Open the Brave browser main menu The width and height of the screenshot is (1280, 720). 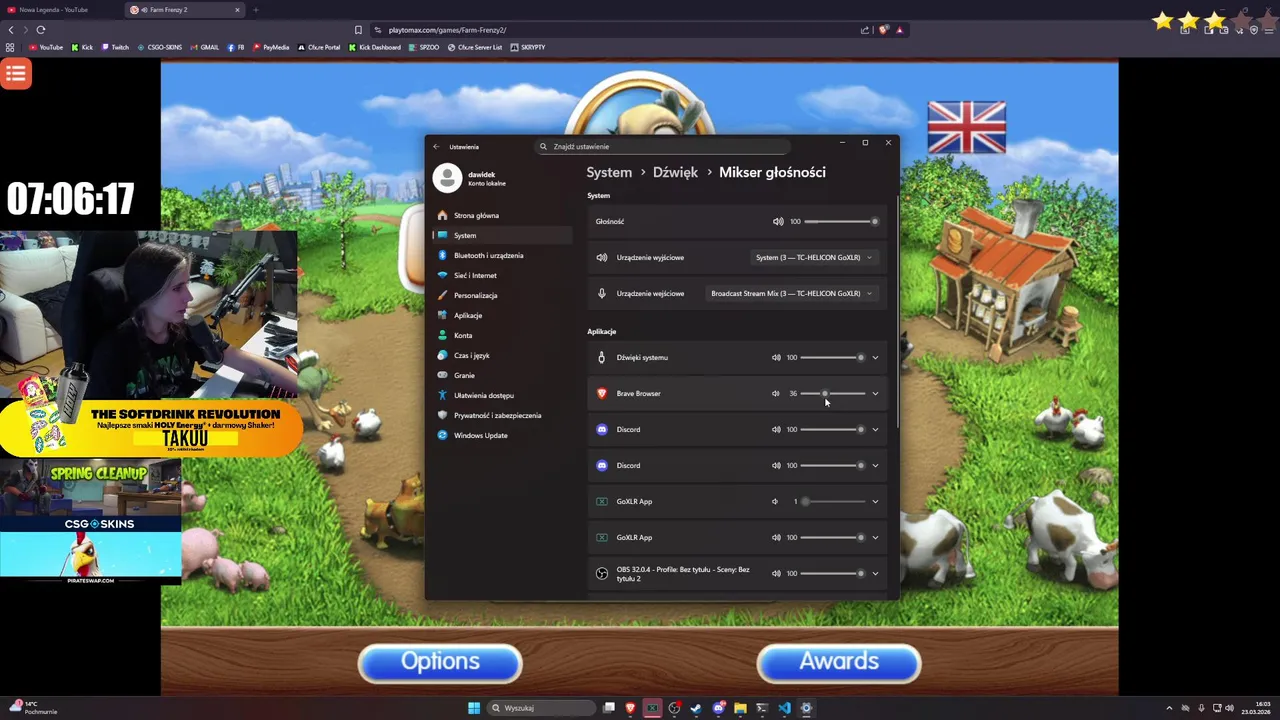(x=1269, y=30)
